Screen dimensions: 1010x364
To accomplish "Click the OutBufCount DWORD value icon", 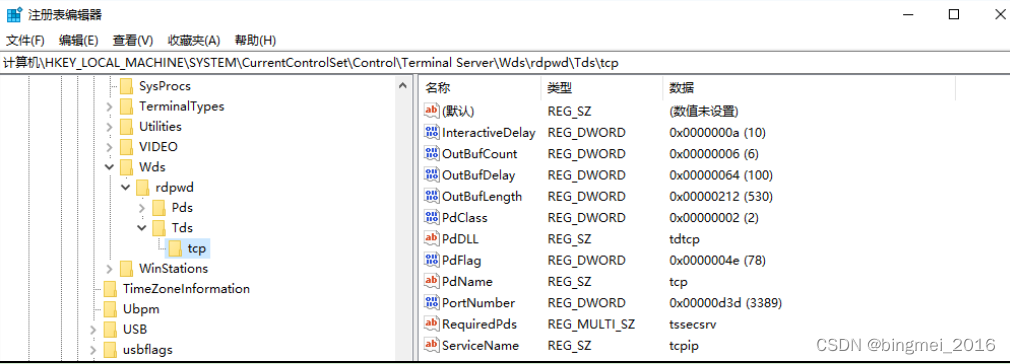I will click(432, 153).
